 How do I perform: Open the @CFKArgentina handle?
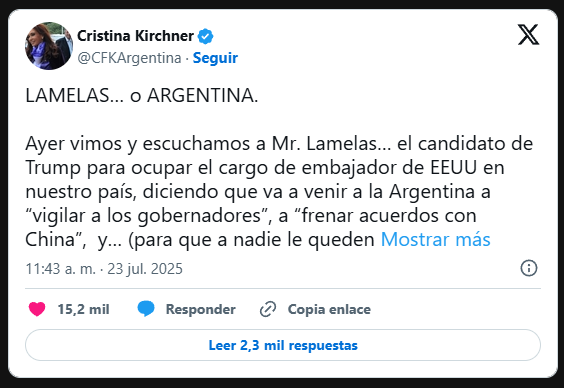129,58
